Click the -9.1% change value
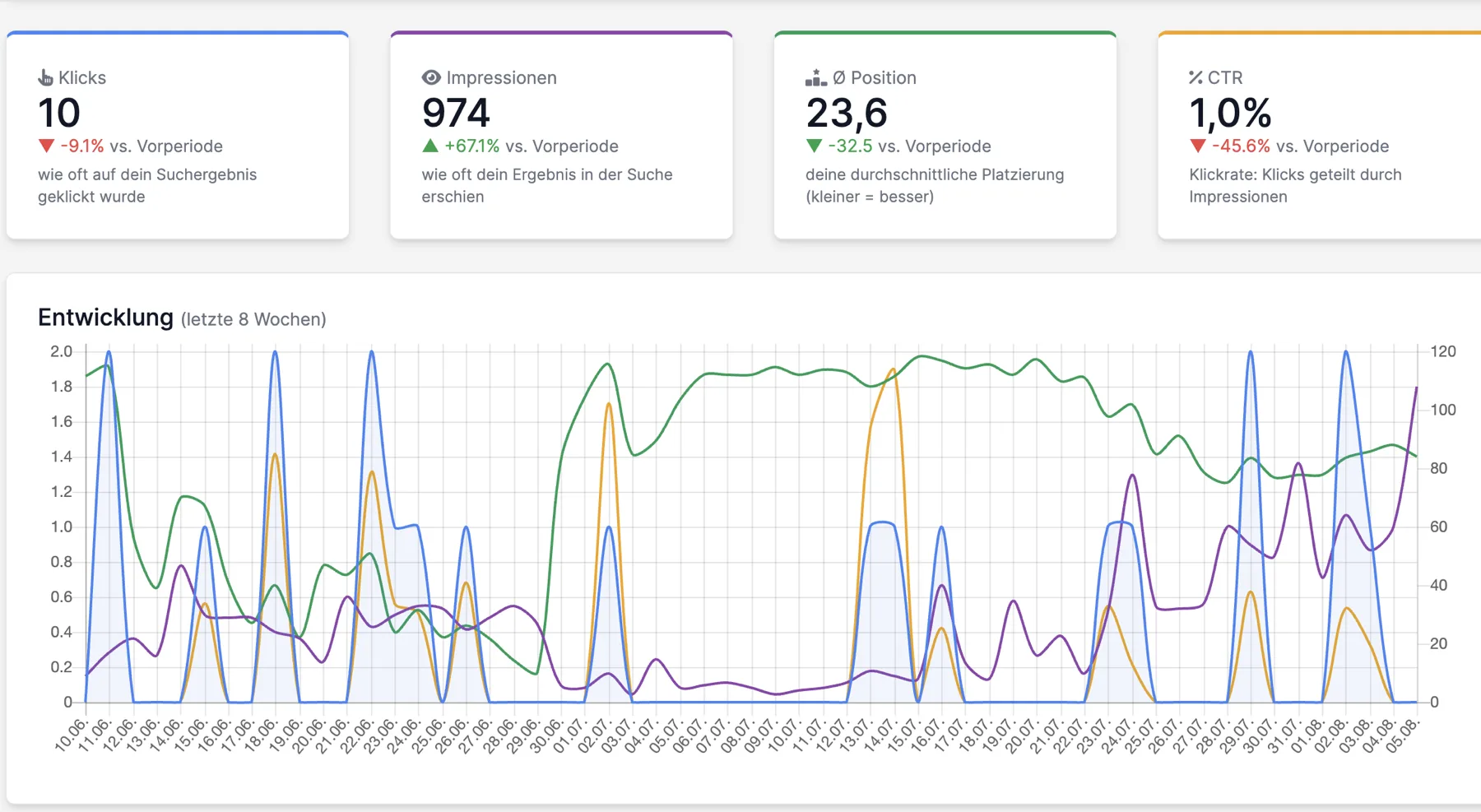Image resolution: width=1481 pixels, height=812 pixels. coord(82,146)
